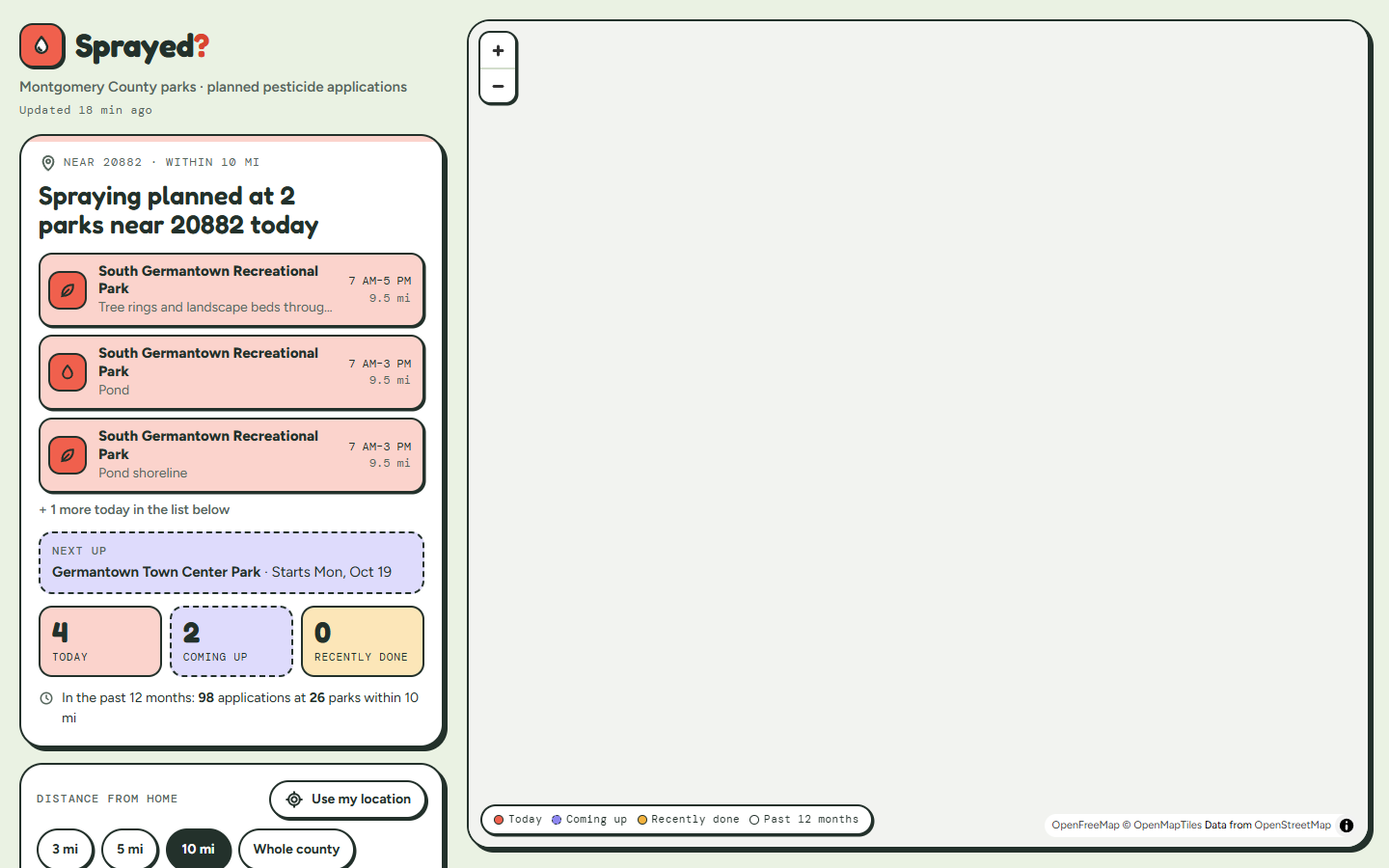This screenshot has width=1389, height=868.
Task: Click the Recently Done count tile
Action: click(x=363, y=641)
